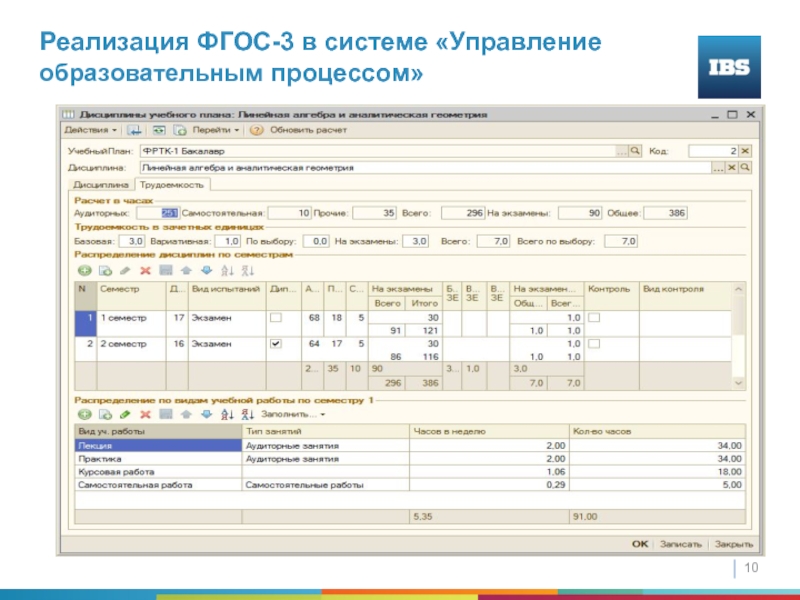Select the Трудоемкость tab
This screenshot has height=600, width=800.
(172, 185)
